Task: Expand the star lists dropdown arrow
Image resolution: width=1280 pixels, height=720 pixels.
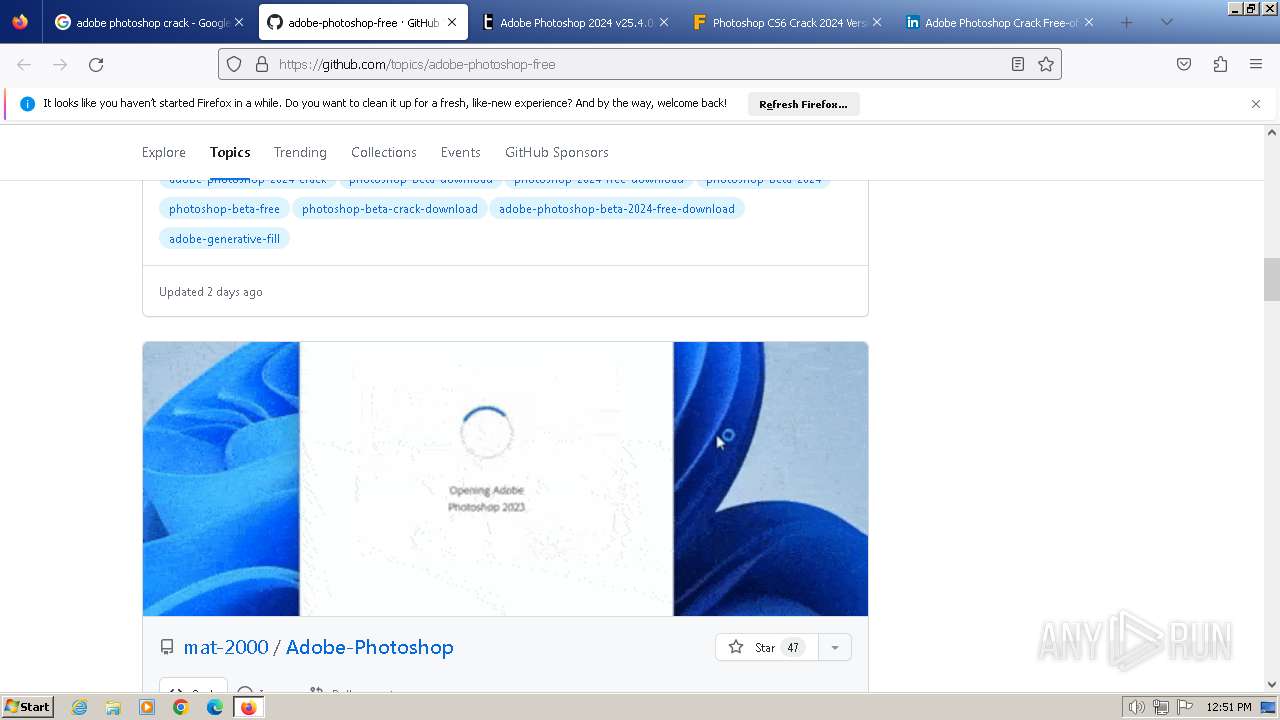Action: click(834, 647)
